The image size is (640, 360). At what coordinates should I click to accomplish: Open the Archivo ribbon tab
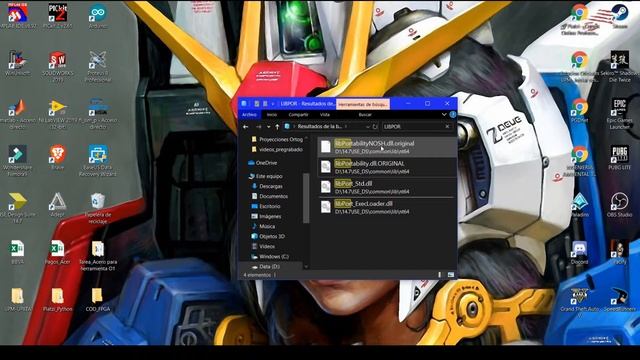[249, 115]
